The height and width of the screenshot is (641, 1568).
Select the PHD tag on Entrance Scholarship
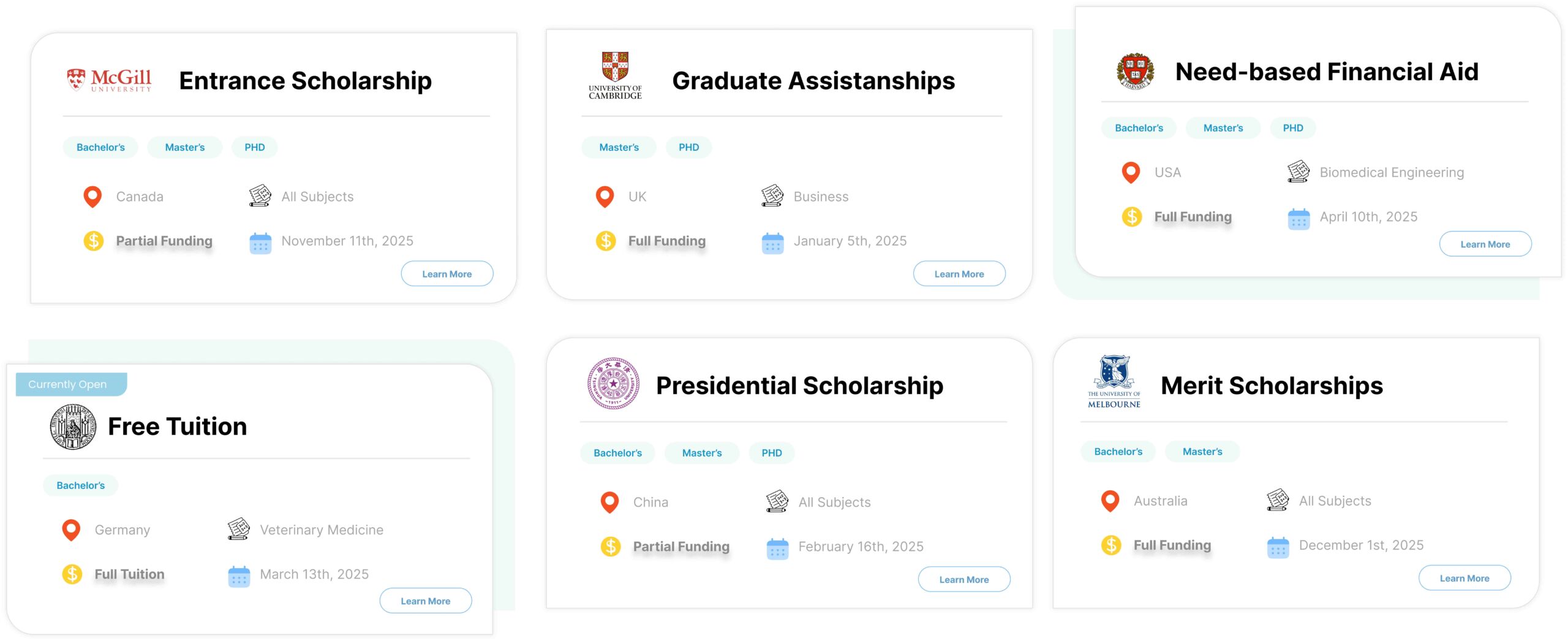coord(254,147)
